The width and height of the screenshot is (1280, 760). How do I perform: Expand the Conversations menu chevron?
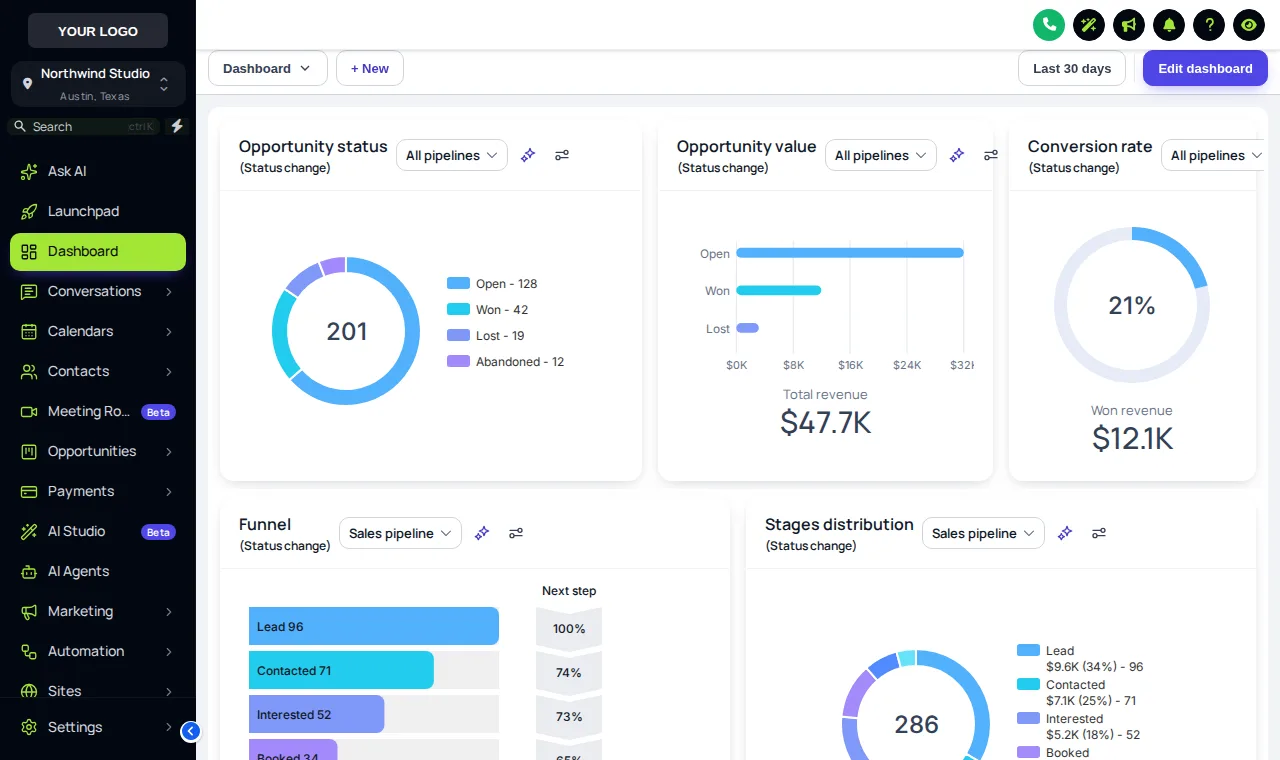169,292
